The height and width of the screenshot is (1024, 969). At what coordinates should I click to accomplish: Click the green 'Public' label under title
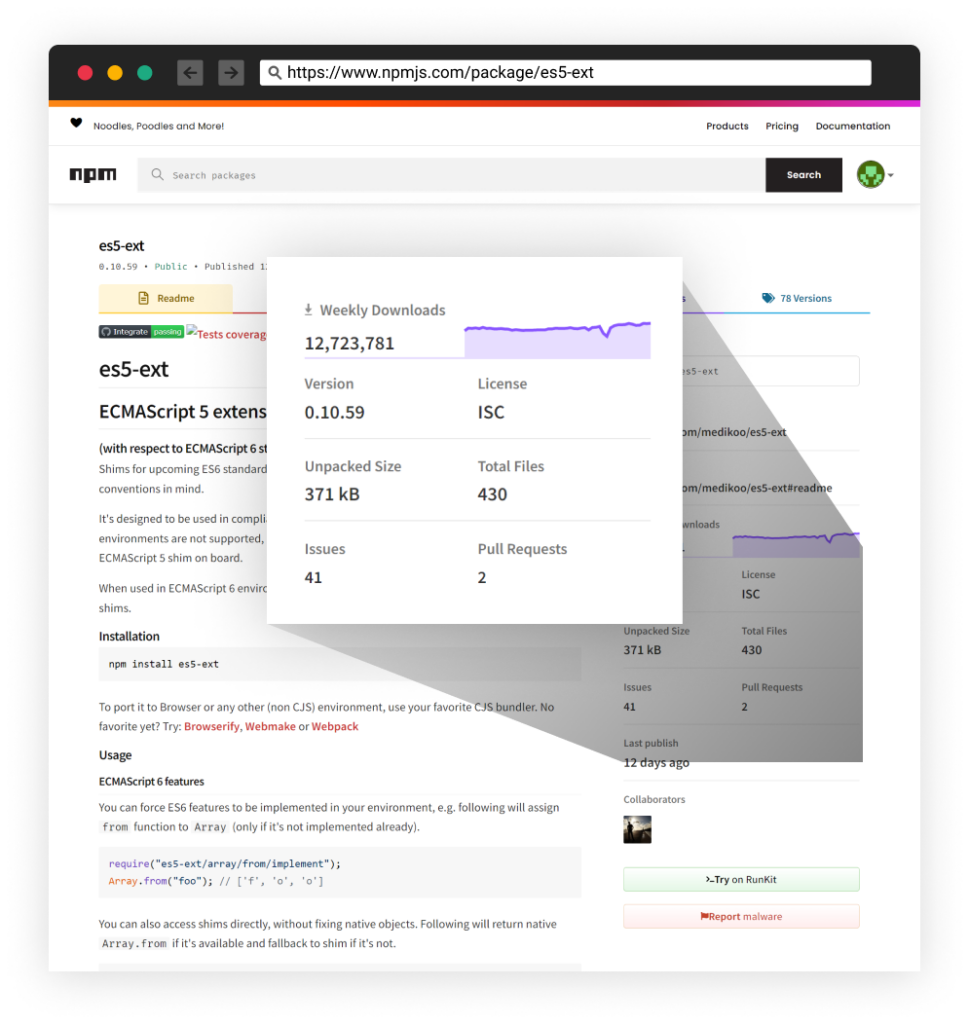point(170,266)
